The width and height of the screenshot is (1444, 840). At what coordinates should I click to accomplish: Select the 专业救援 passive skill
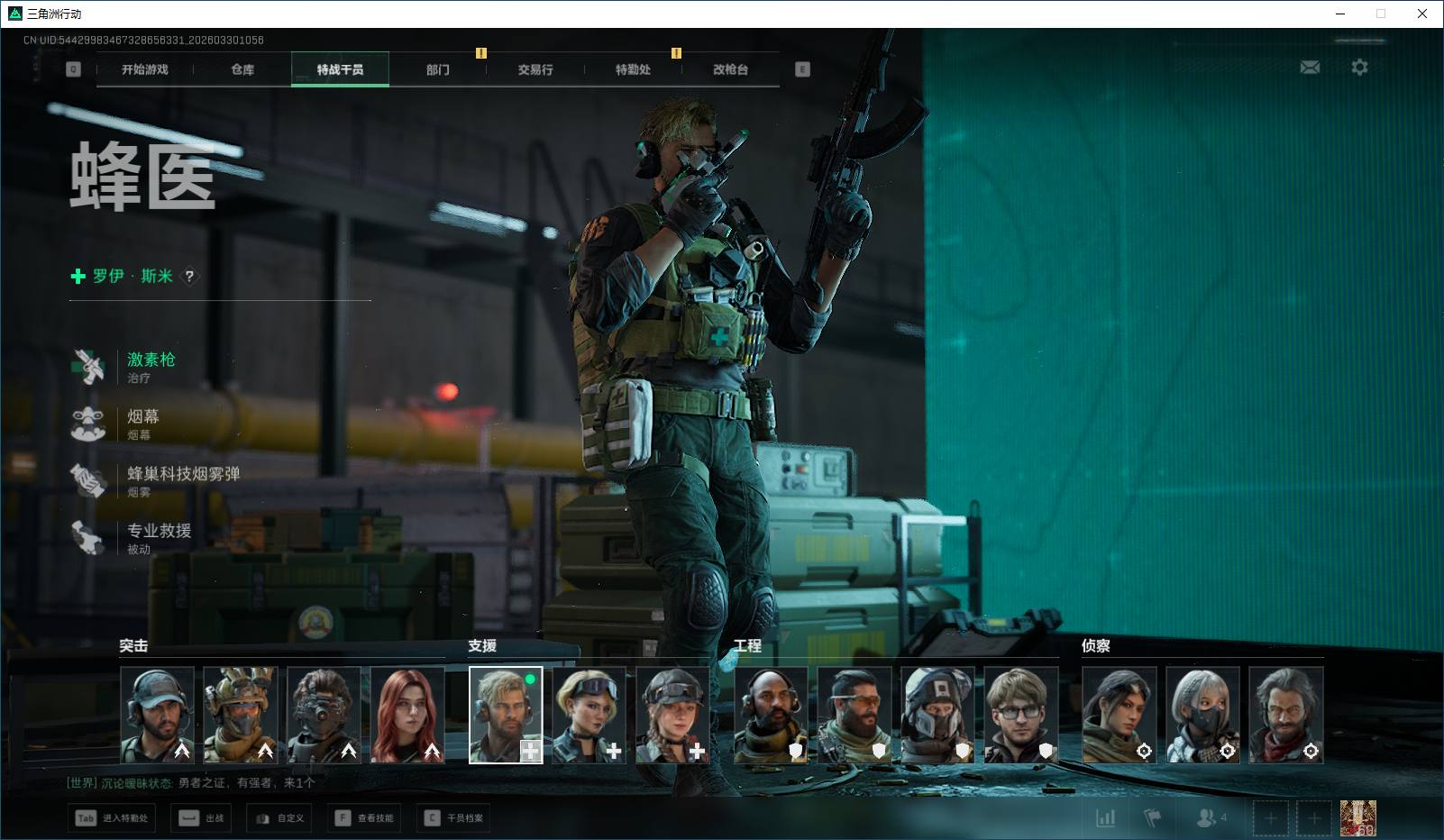point(132,537)
